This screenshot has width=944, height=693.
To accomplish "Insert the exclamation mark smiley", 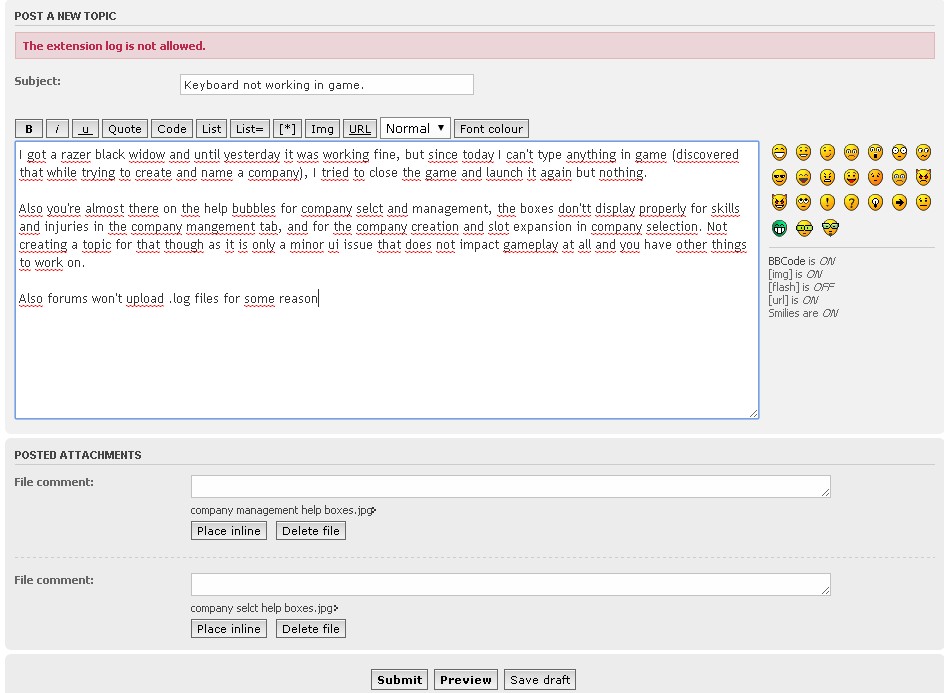I will click(828, 202).
